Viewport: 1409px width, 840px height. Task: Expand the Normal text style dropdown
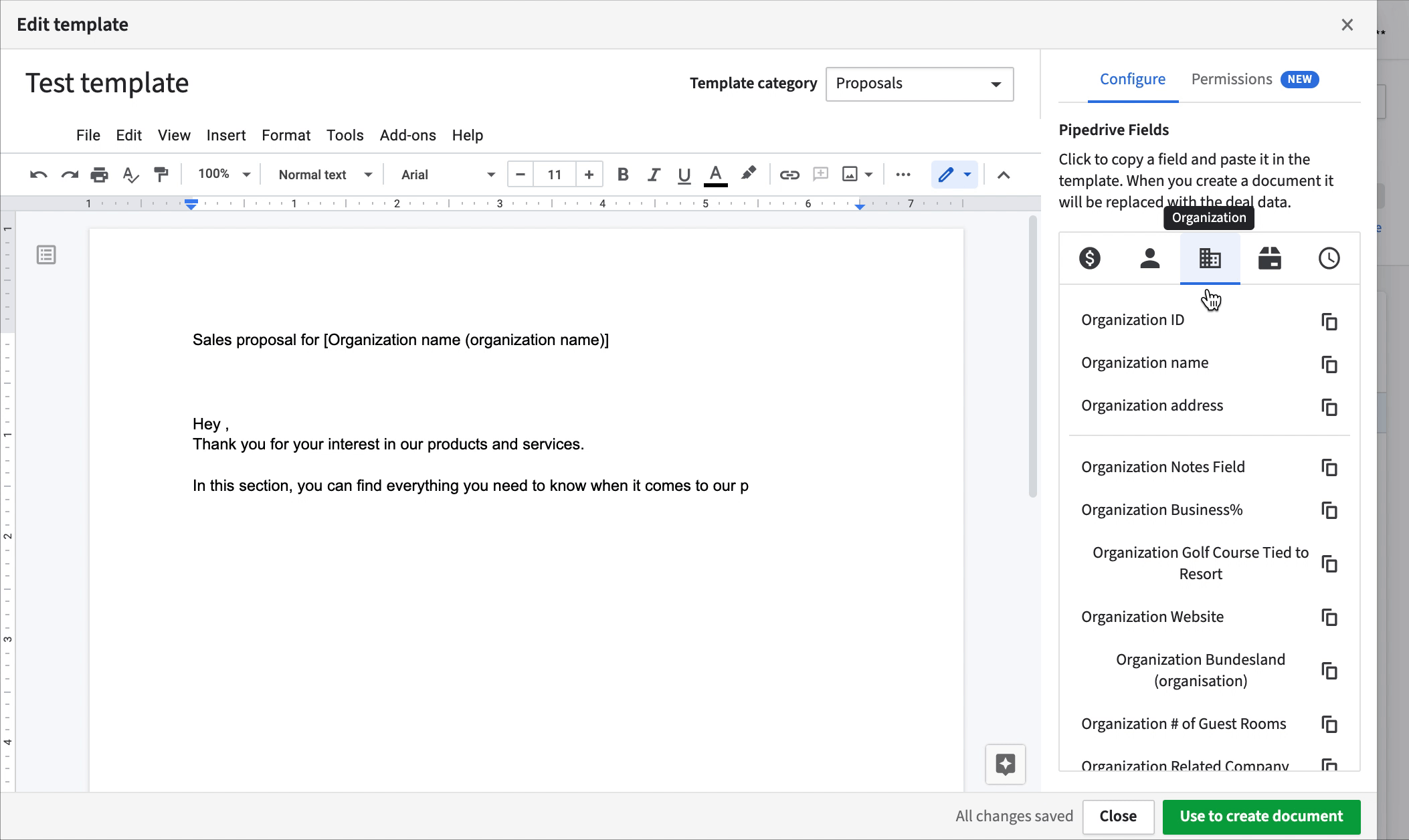click(369, 175)
